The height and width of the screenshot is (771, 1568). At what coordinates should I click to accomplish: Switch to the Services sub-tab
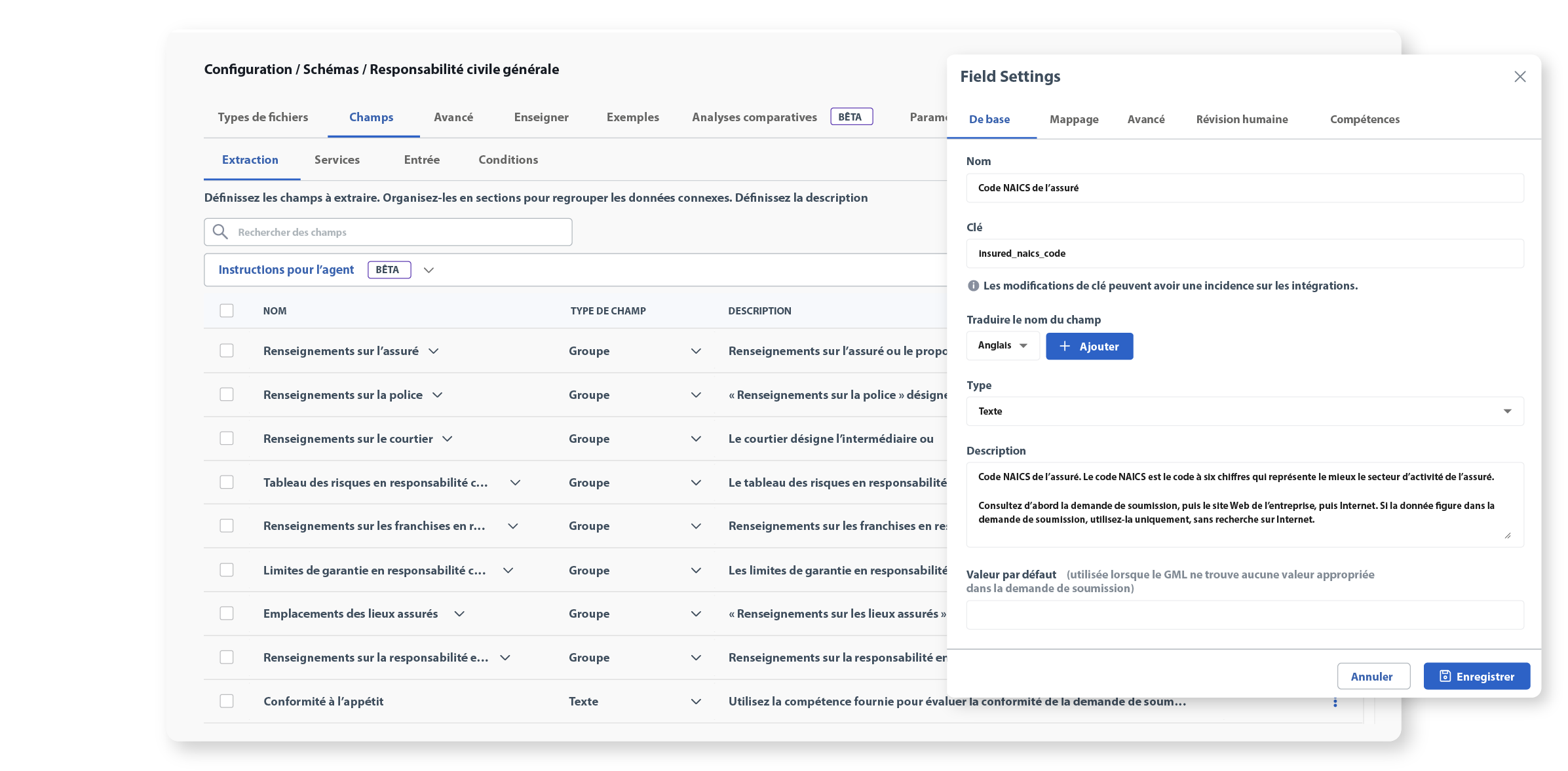pyautogui.click(x=337, y=160)
